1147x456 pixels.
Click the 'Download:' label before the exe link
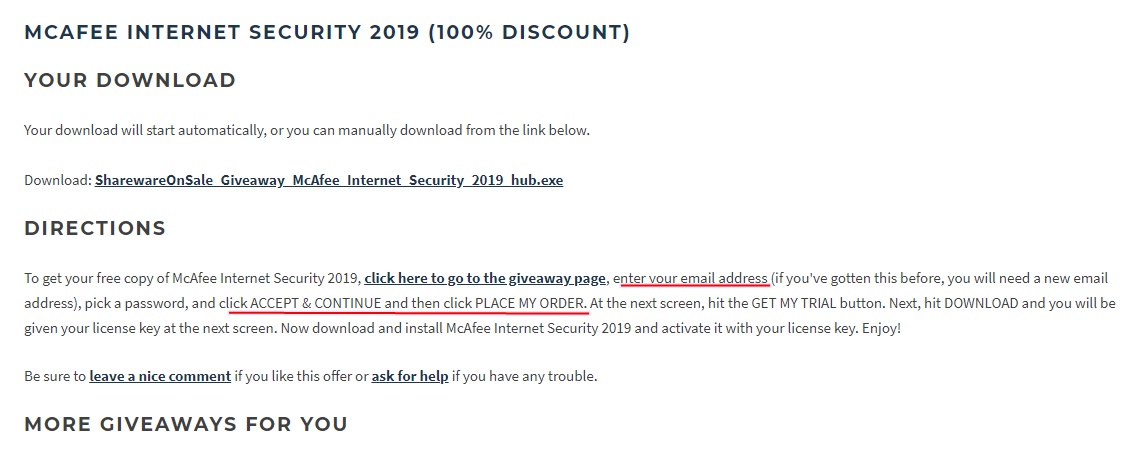(x=58, y=180)
